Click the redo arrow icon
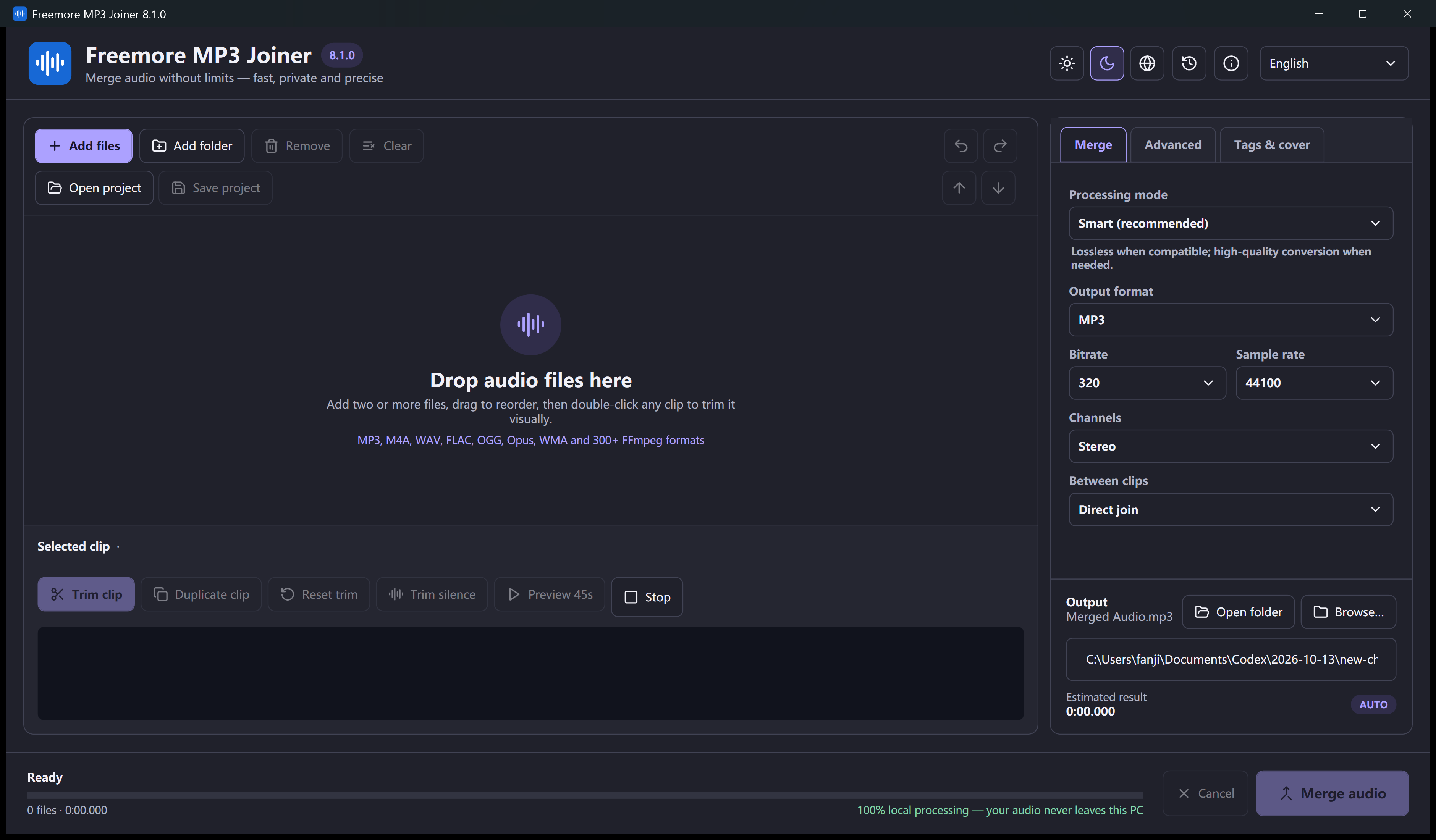This screenshot has width=1436, height=840. tap(999, 146)
